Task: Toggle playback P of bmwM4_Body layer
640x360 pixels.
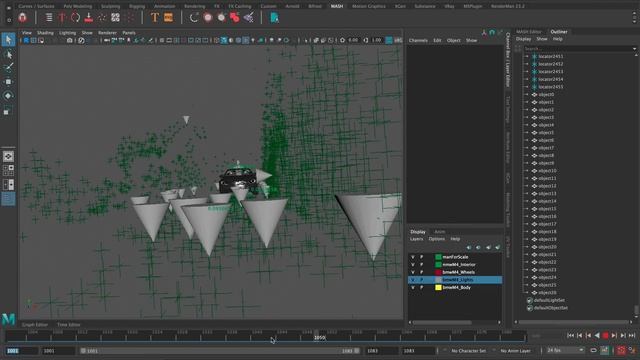Action: 422,287
